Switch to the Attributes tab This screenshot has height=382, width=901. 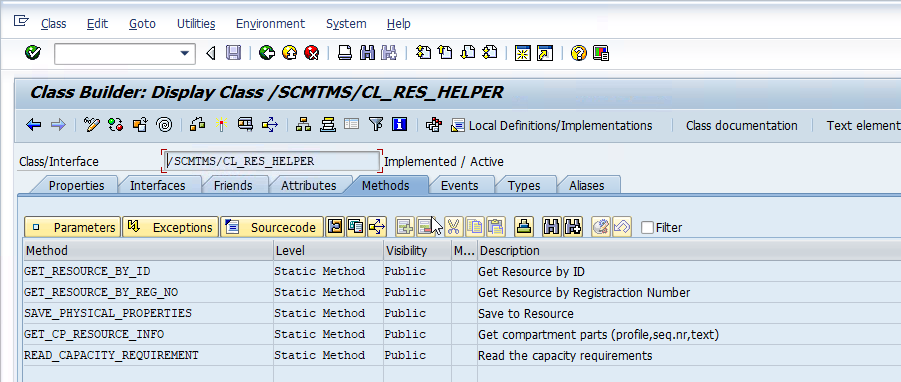(x=309, y=186)
